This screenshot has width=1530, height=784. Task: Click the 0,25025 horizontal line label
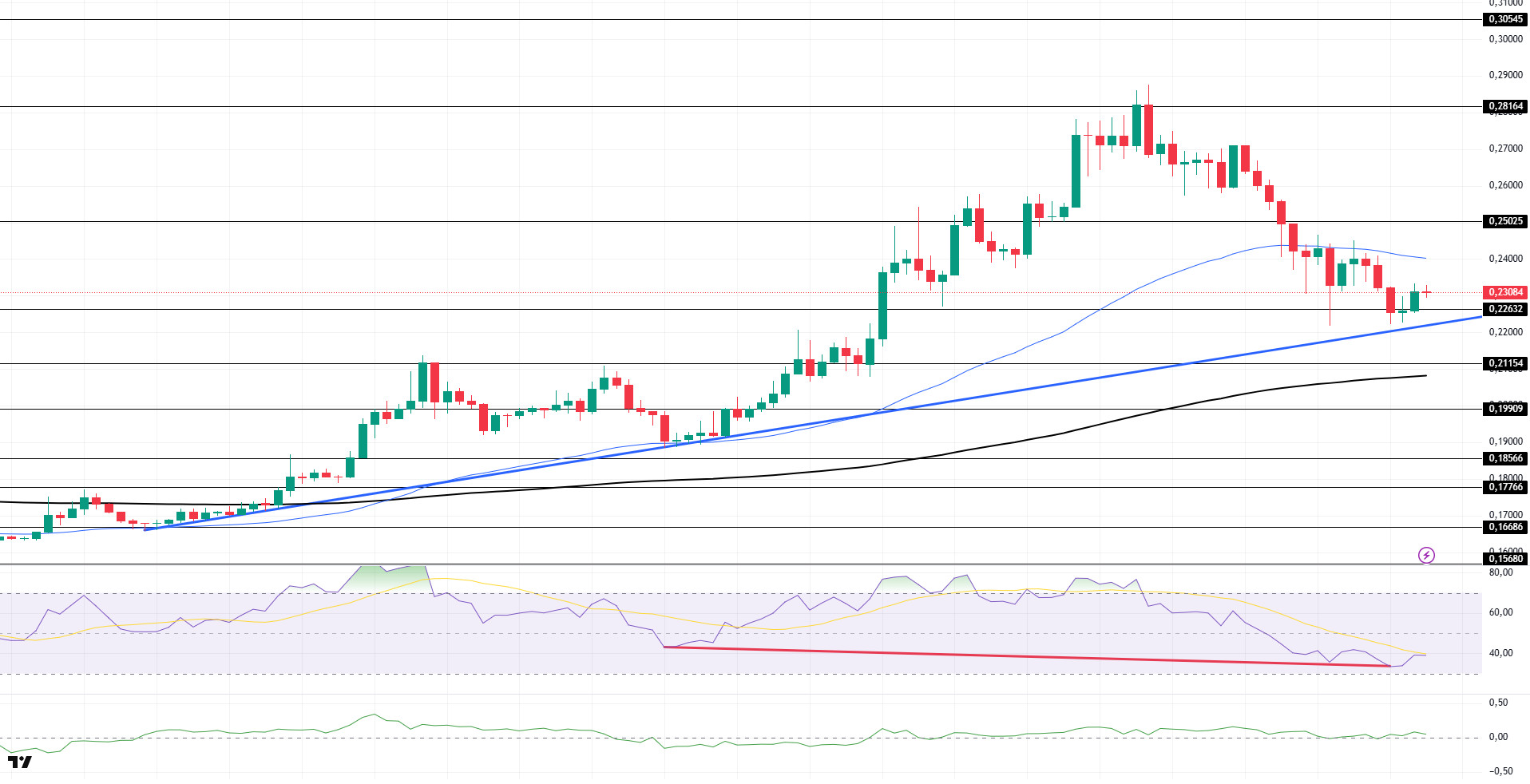[x=1505, y=221]
